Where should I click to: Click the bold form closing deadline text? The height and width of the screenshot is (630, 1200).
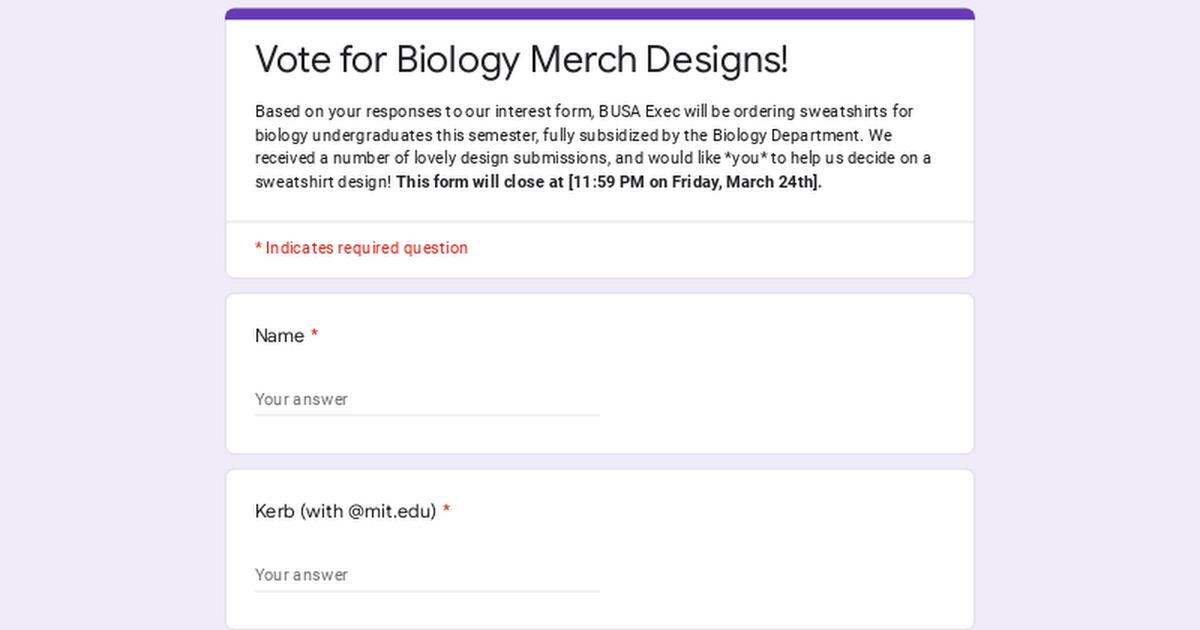point(609,182)
